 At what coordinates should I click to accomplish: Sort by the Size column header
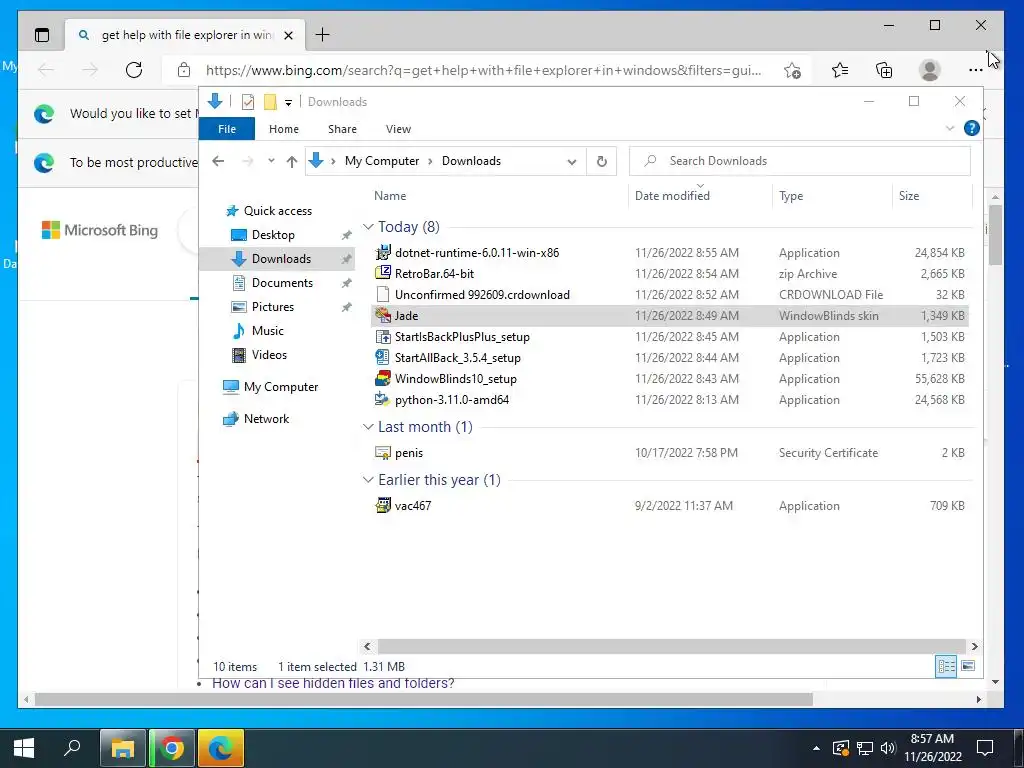tap(908, 196)
